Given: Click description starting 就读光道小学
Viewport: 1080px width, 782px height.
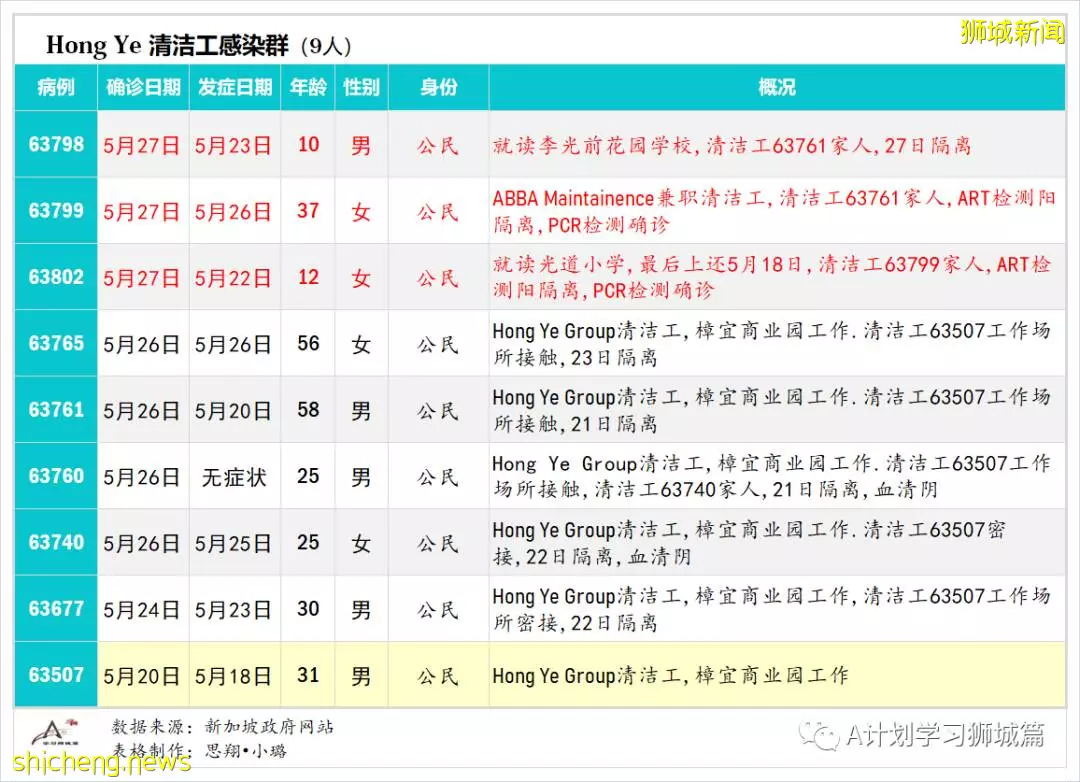Looking at the screenshot, I should pos(772,277).
